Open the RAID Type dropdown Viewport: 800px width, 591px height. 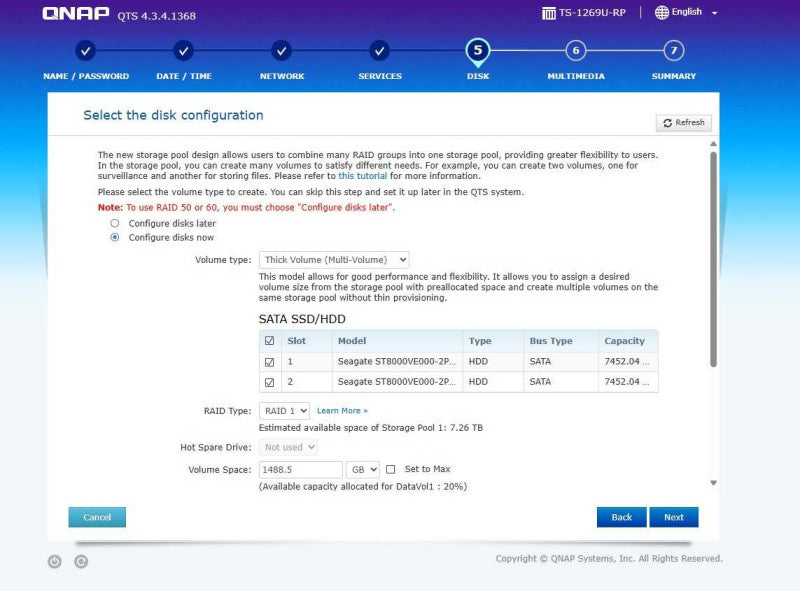point(284,411)
